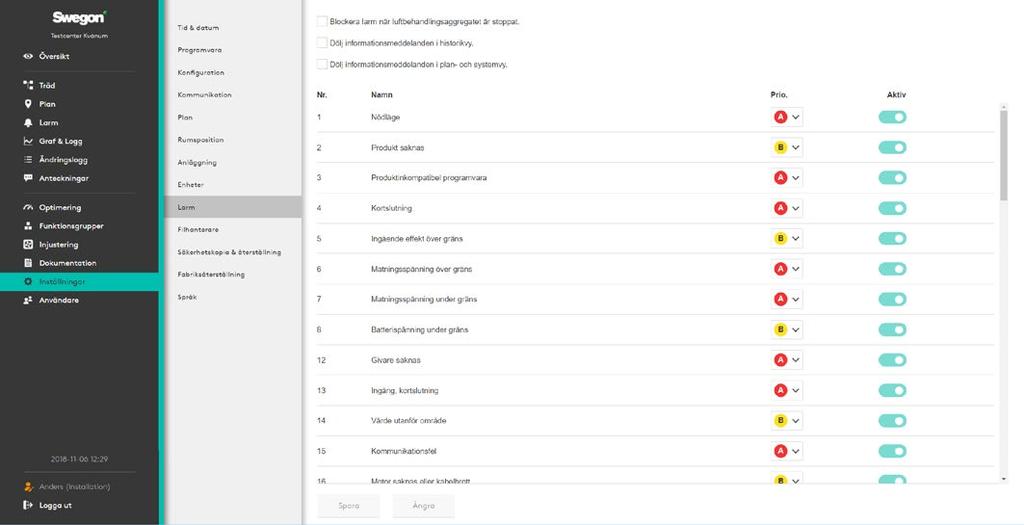Screen dimensions: 1024x525
Task: Click yellow B badge for Batterispänning under gräns
Action: click(x=780, y=330)
